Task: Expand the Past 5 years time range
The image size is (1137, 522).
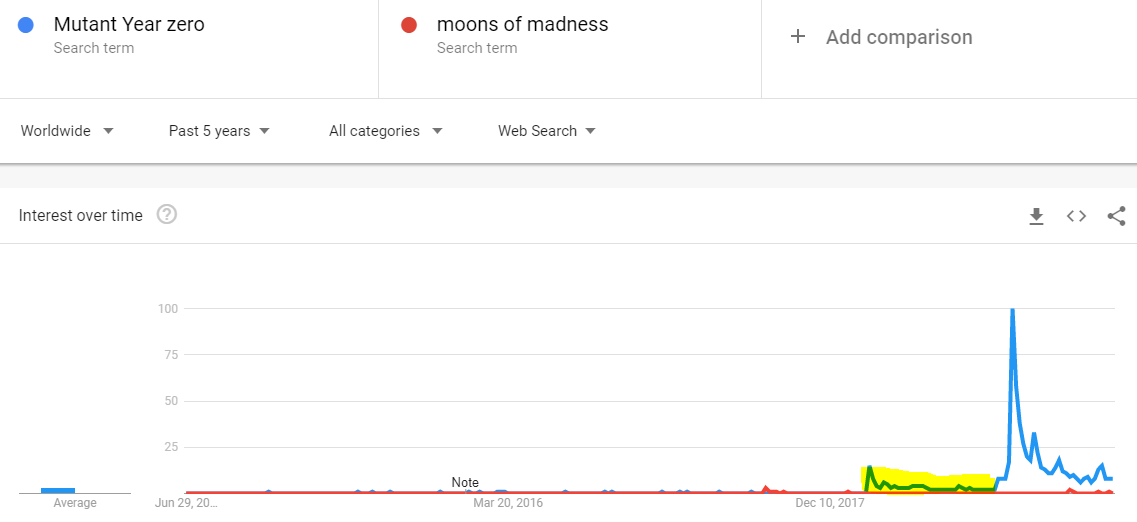Action: tap(219, 131)
